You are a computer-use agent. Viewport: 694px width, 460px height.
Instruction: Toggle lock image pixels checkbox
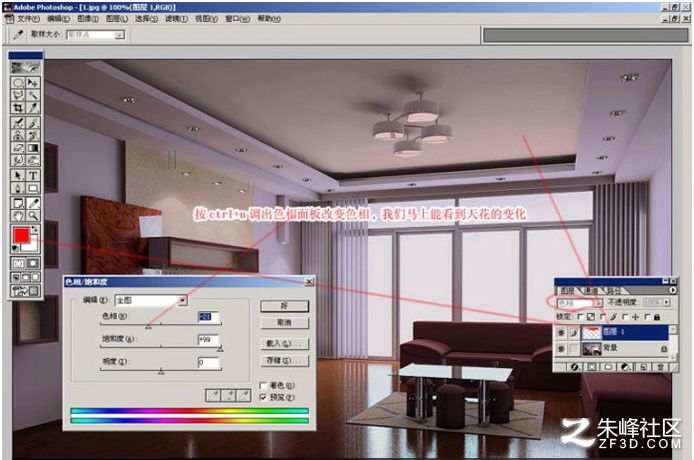[x=603, y=317]
